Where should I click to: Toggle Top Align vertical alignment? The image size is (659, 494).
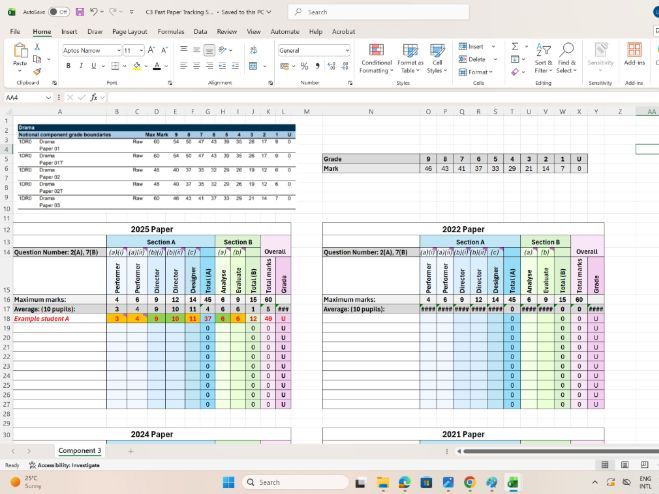[183, 50]
